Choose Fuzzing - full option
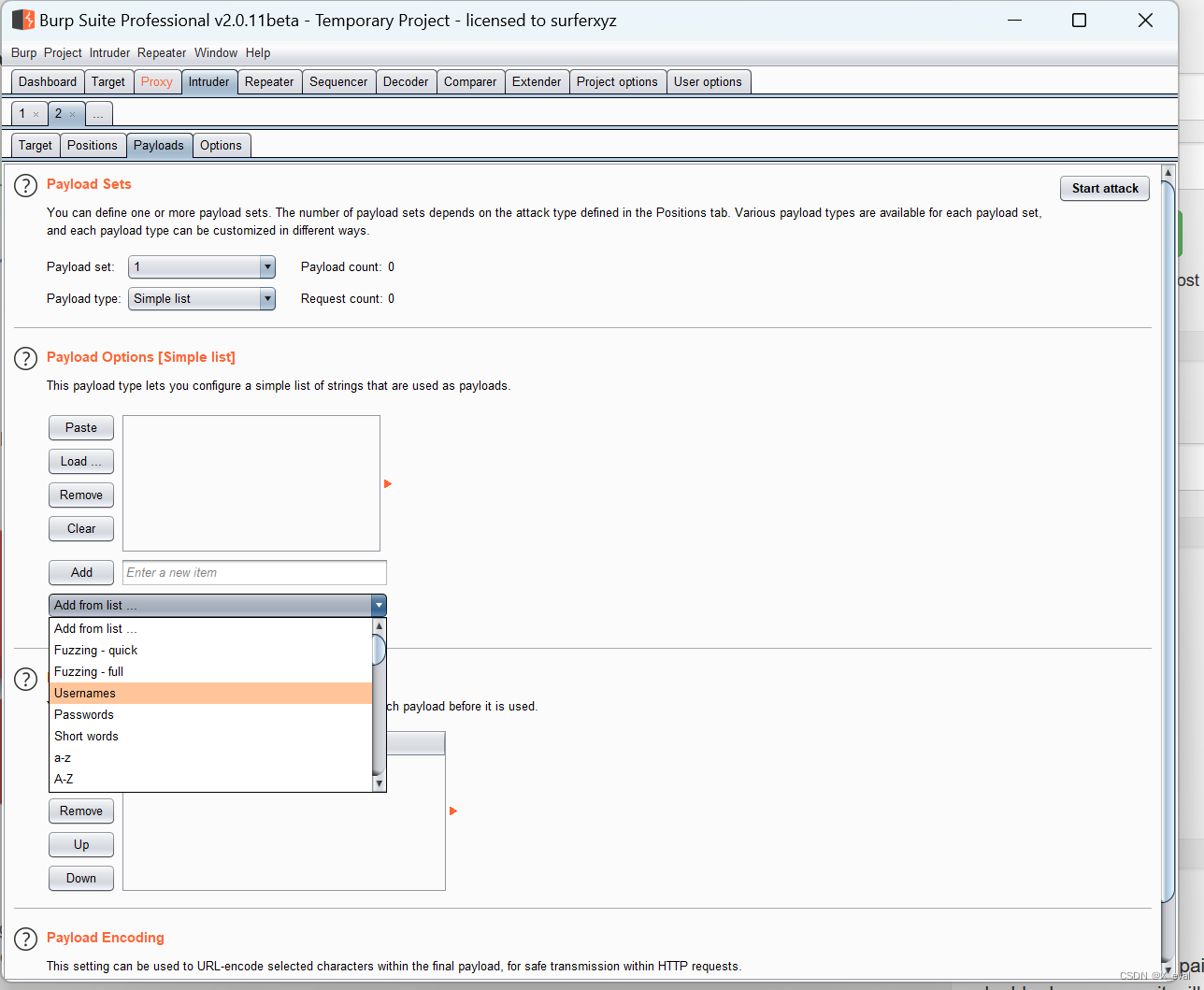 (210, 671)
